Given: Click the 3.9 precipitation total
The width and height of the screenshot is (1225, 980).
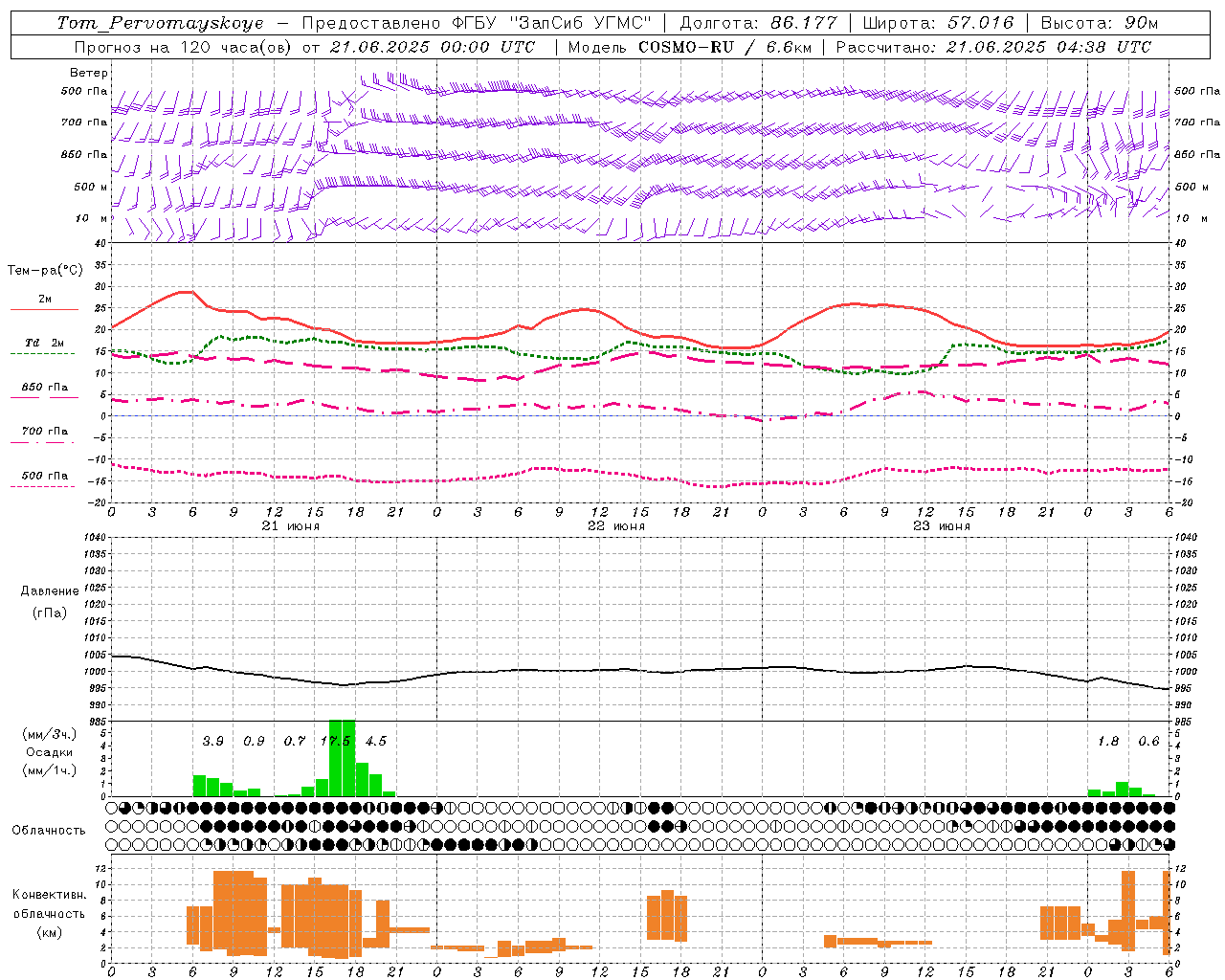Looking at the screenshot, I should point(212,741).
